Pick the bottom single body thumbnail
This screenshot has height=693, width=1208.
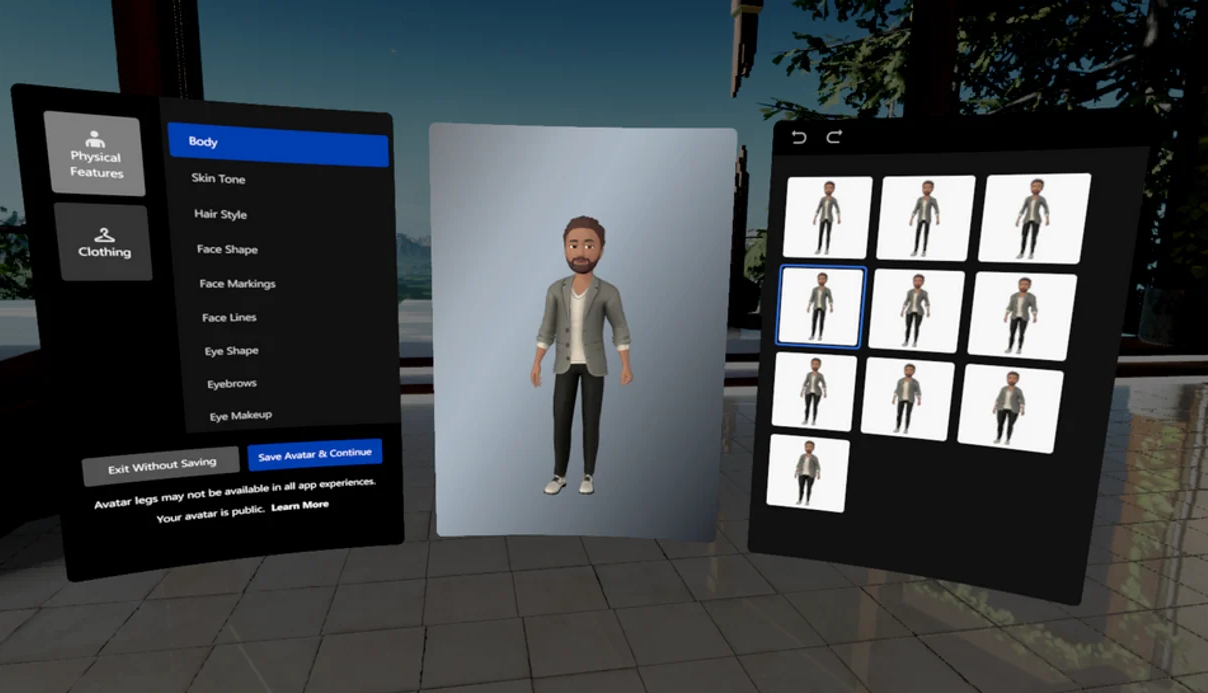(x=807, y=473)
